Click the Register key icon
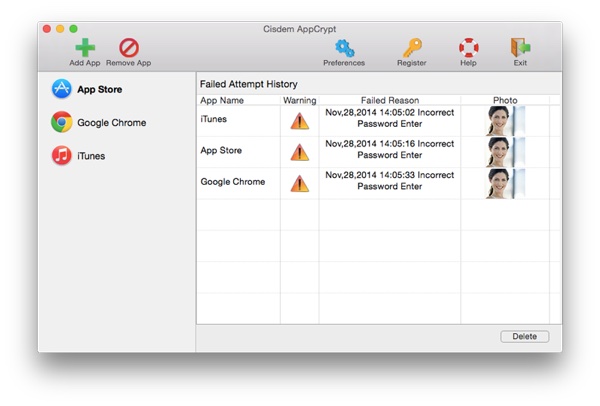 (411, 47)
